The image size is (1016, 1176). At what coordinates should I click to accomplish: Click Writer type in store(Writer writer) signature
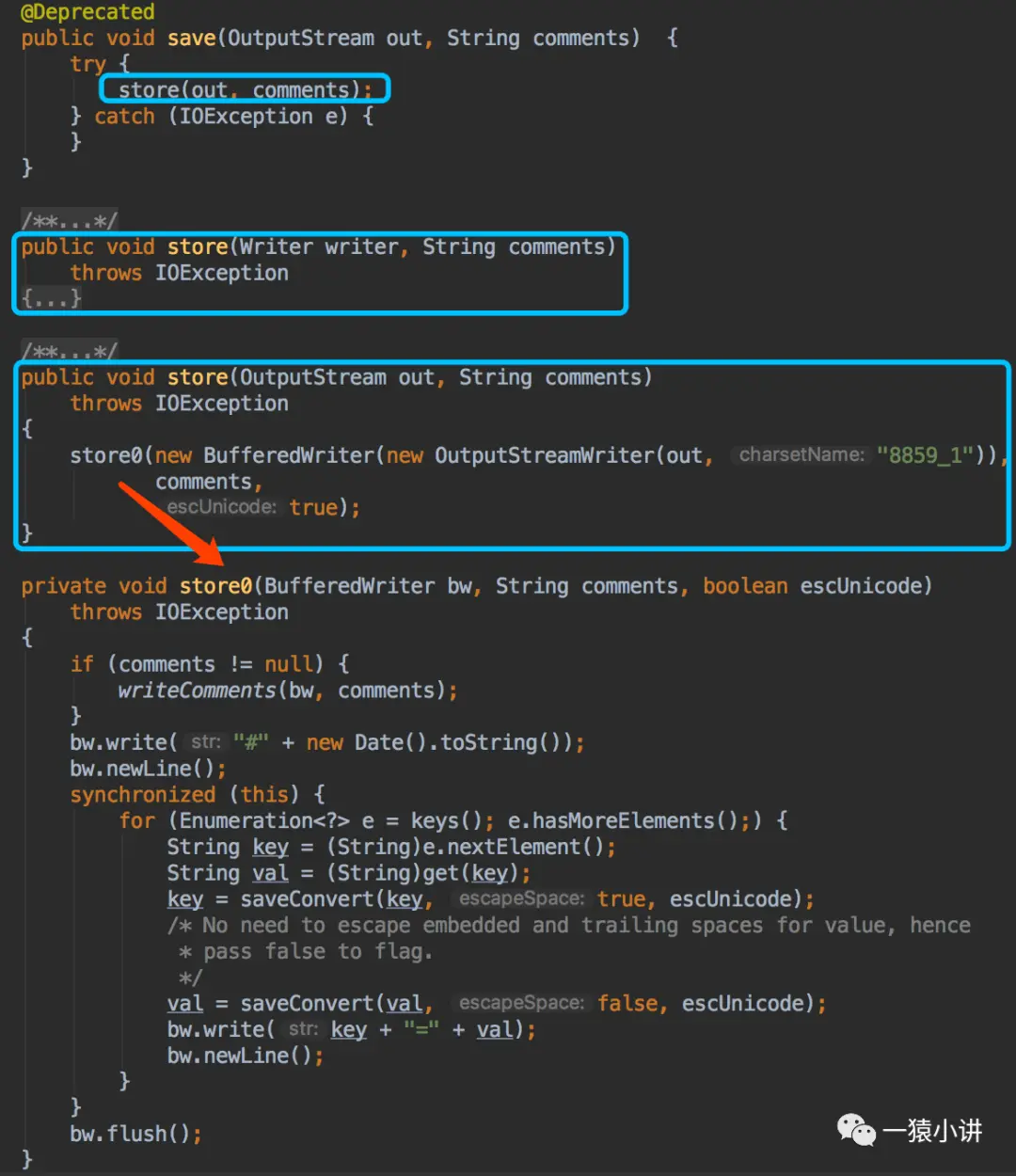click(x=277, y=247)
